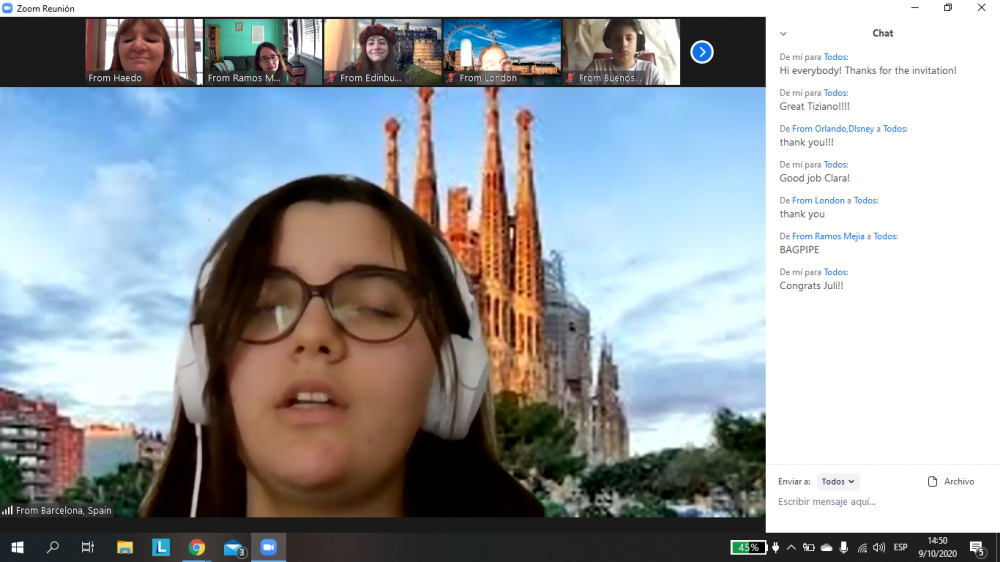The width and height of the screenshot is (1000, 562).
Task: Click the signal strength icon beside 'From Barcelona, Spain'
Action: [7, 510]
